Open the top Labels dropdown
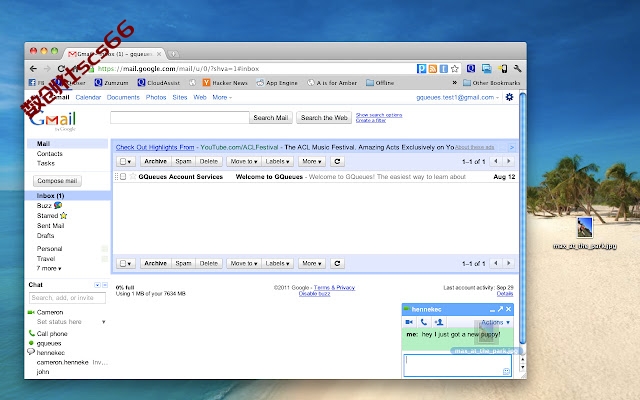 (x=278, y=161)
